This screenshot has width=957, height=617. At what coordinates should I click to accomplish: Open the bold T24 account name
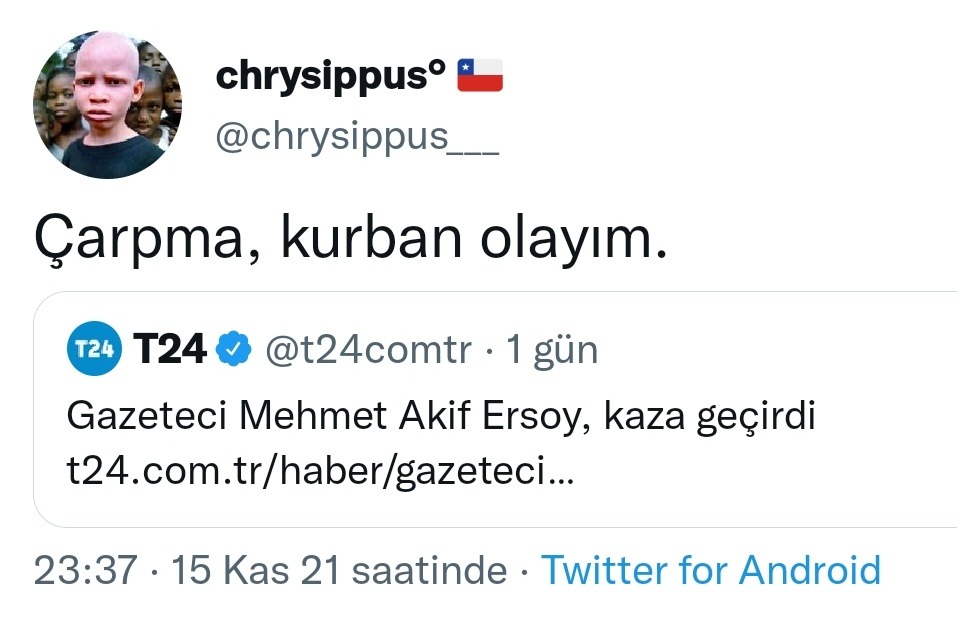tap(169, 349)
